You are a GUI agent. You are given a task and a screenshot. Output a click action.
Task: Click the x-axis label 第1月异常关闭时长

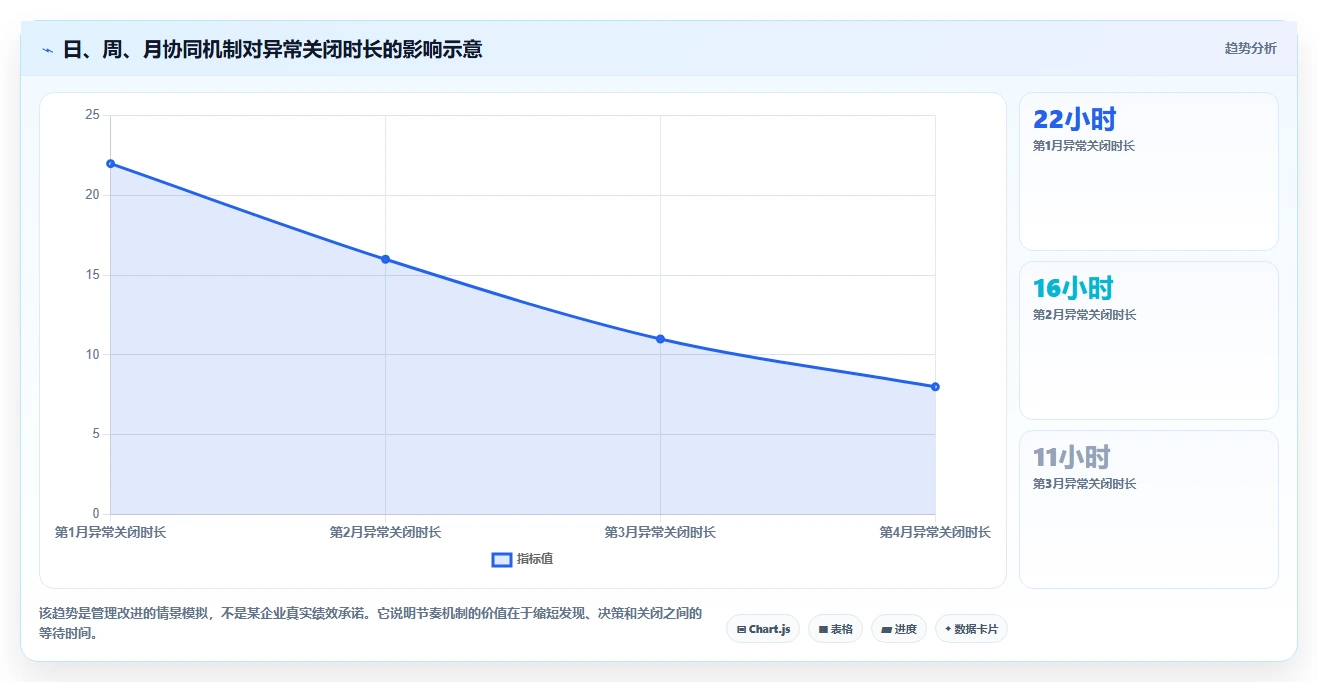(x=110, y=533)
